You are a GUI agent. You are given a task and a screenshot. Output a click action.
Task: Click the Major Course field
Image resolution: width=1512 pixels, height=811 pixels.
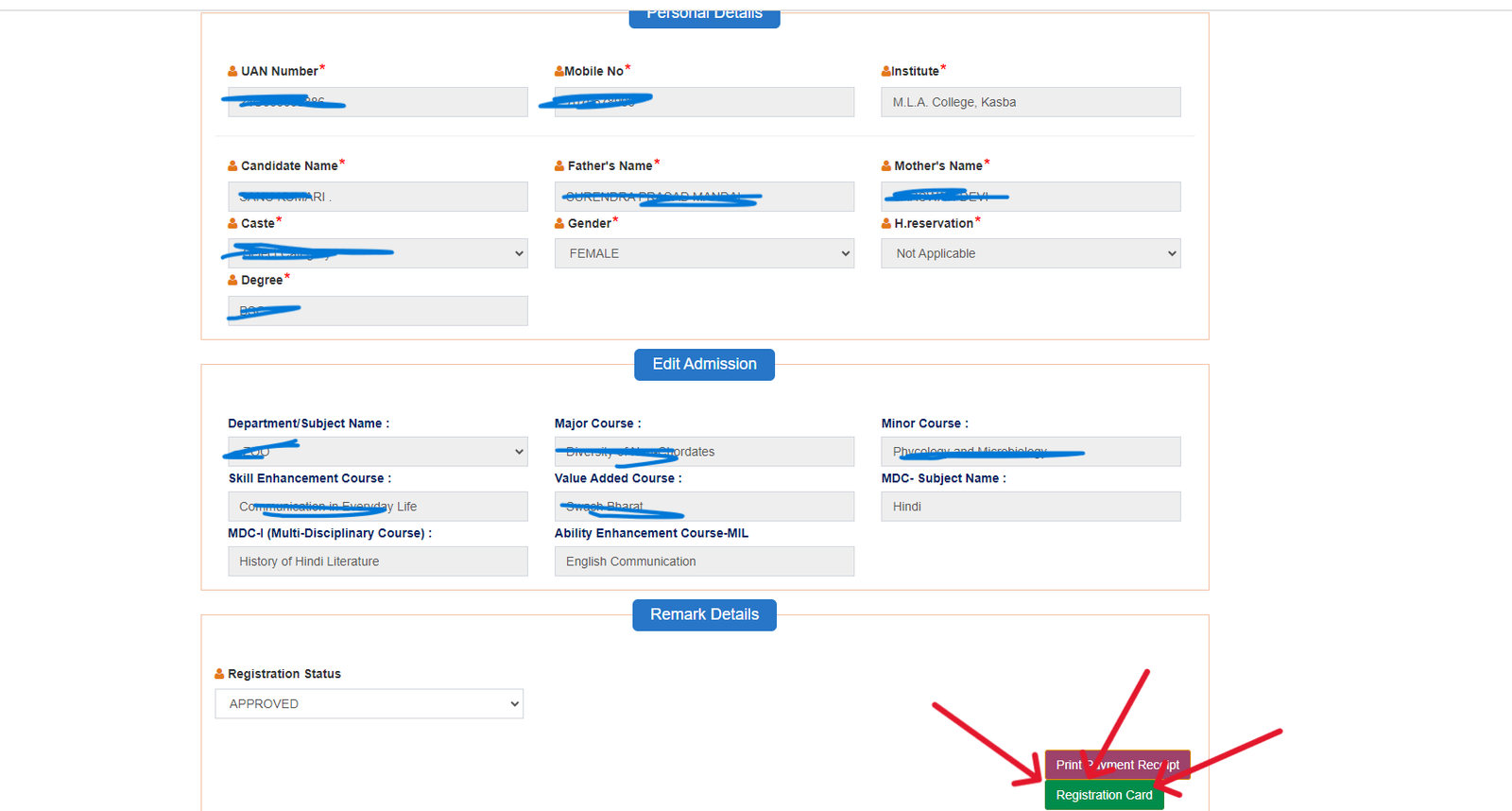(x=704, y=452)
